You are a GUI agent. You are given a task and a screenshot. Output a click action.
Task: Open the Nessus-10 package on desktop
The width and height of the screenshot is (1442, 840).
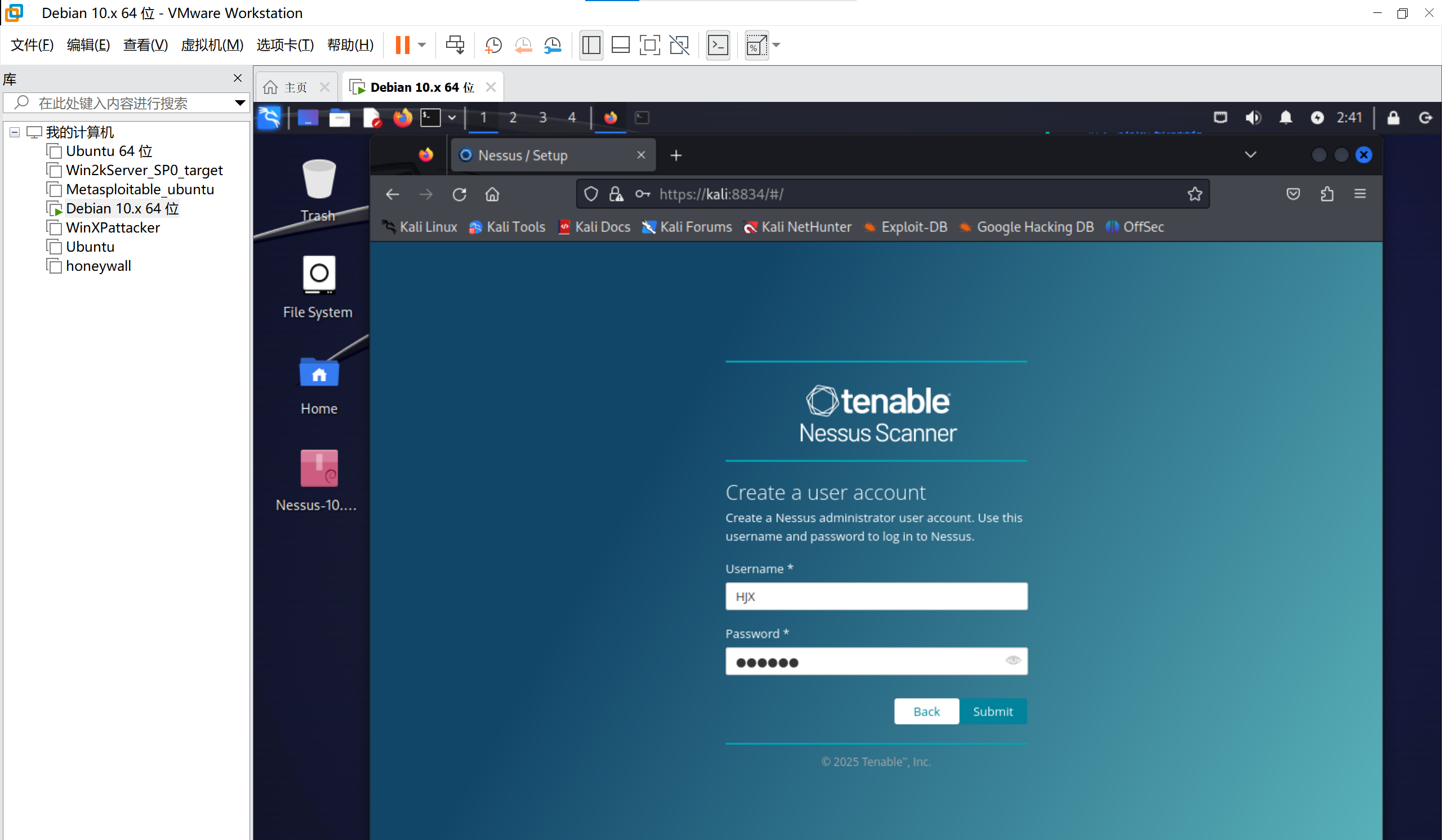pyautogui.click(x=319, y=469)
